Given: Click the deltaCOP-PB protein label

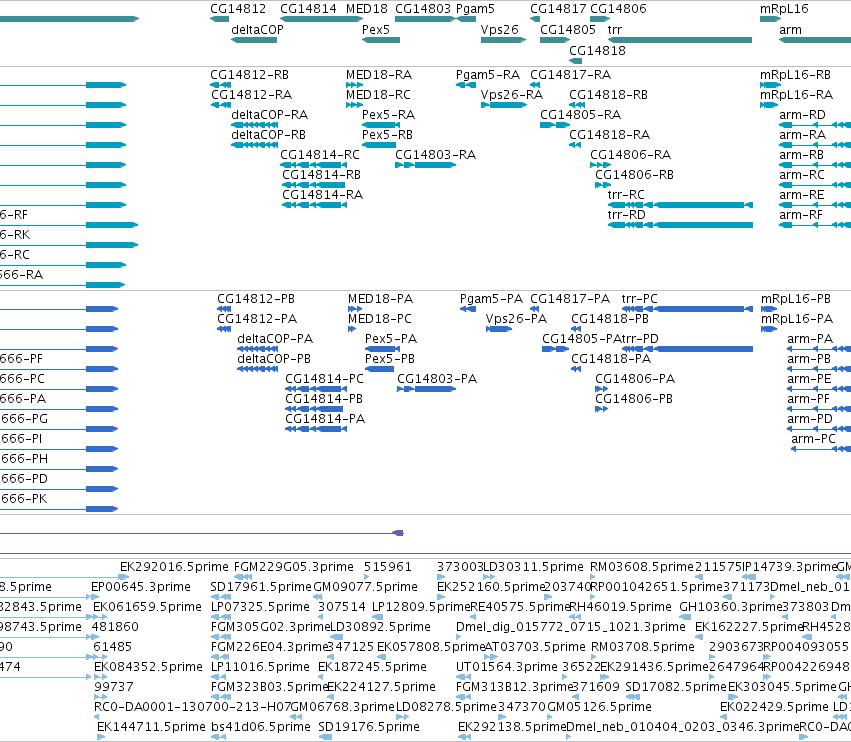Looking at the screenshot, I should pyautogui.click(x=274, y=359).
